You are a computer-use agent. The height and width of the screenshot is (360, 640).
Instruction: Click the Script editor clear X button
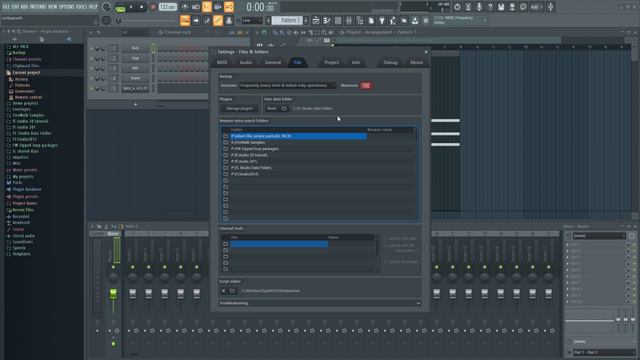[223, 291]
